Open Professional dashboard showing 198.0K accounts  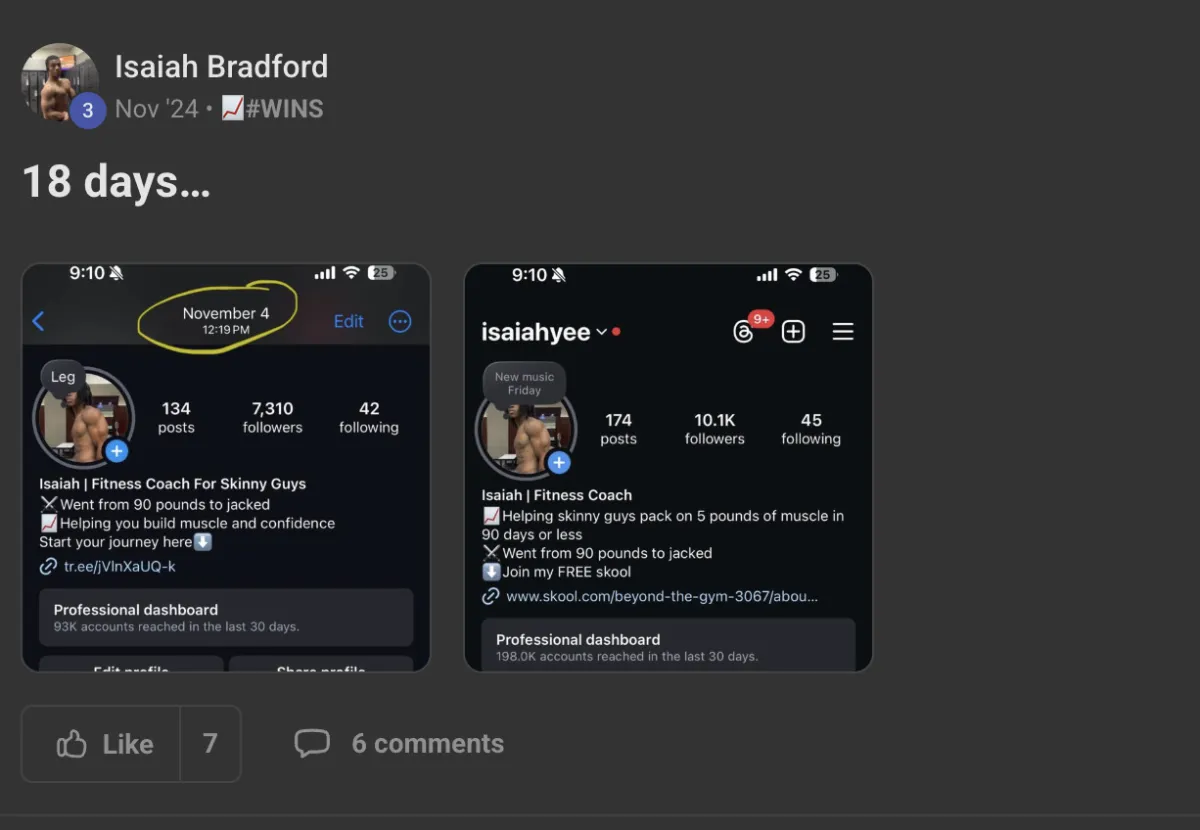pos(668,645)
